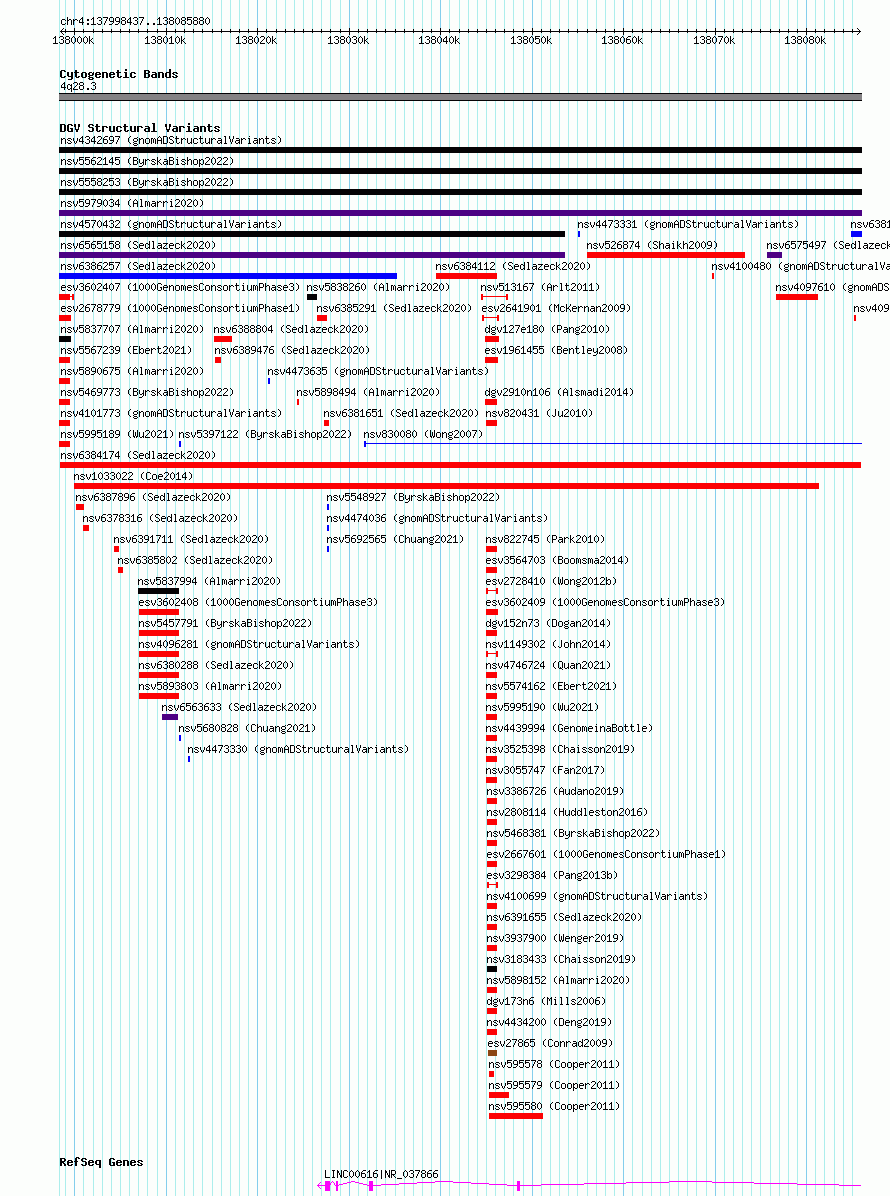The height and width of the screenshot is (1196, 890).
Task: Click nsv6389476 (Sedlazeck2020) label
Action: tap(292, 350)
